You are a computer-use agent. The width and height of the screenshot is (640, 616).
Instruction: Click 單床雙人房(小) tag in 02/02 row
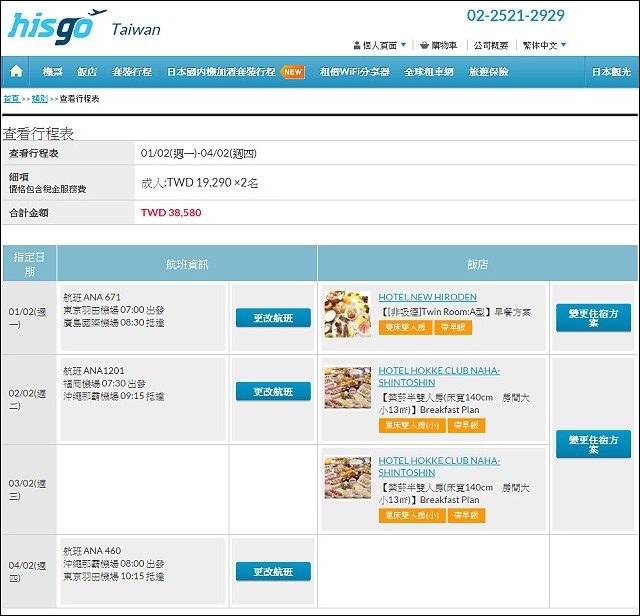point(411,426)
